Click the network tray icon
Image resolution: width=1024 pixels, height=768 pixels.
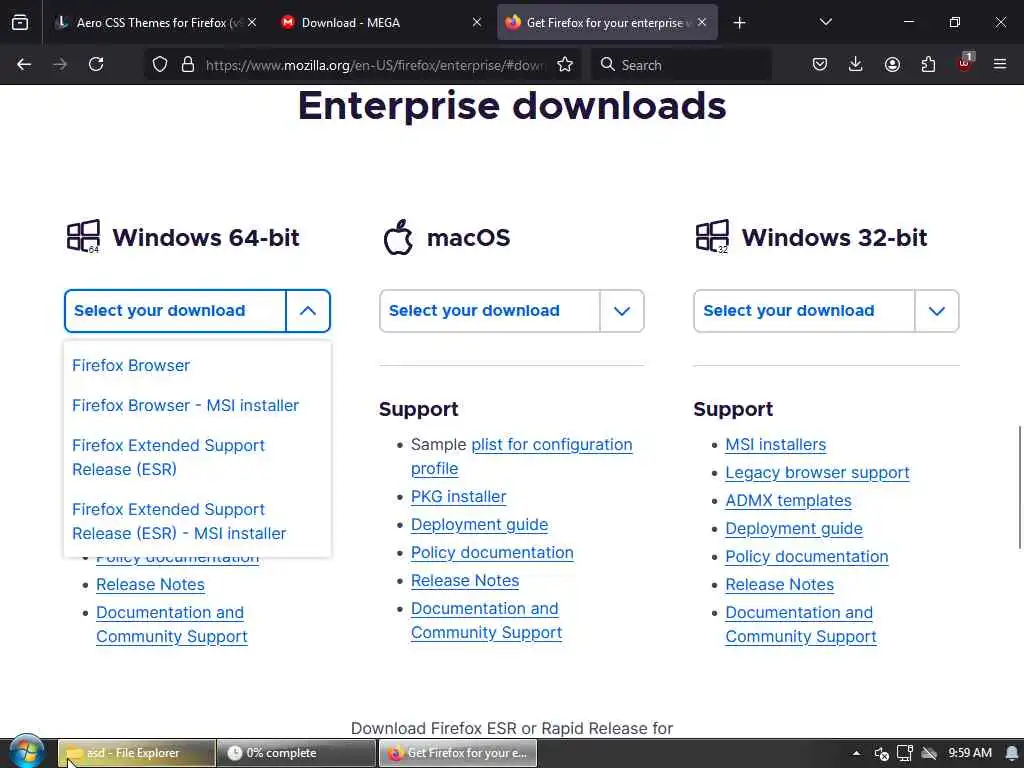904,754
